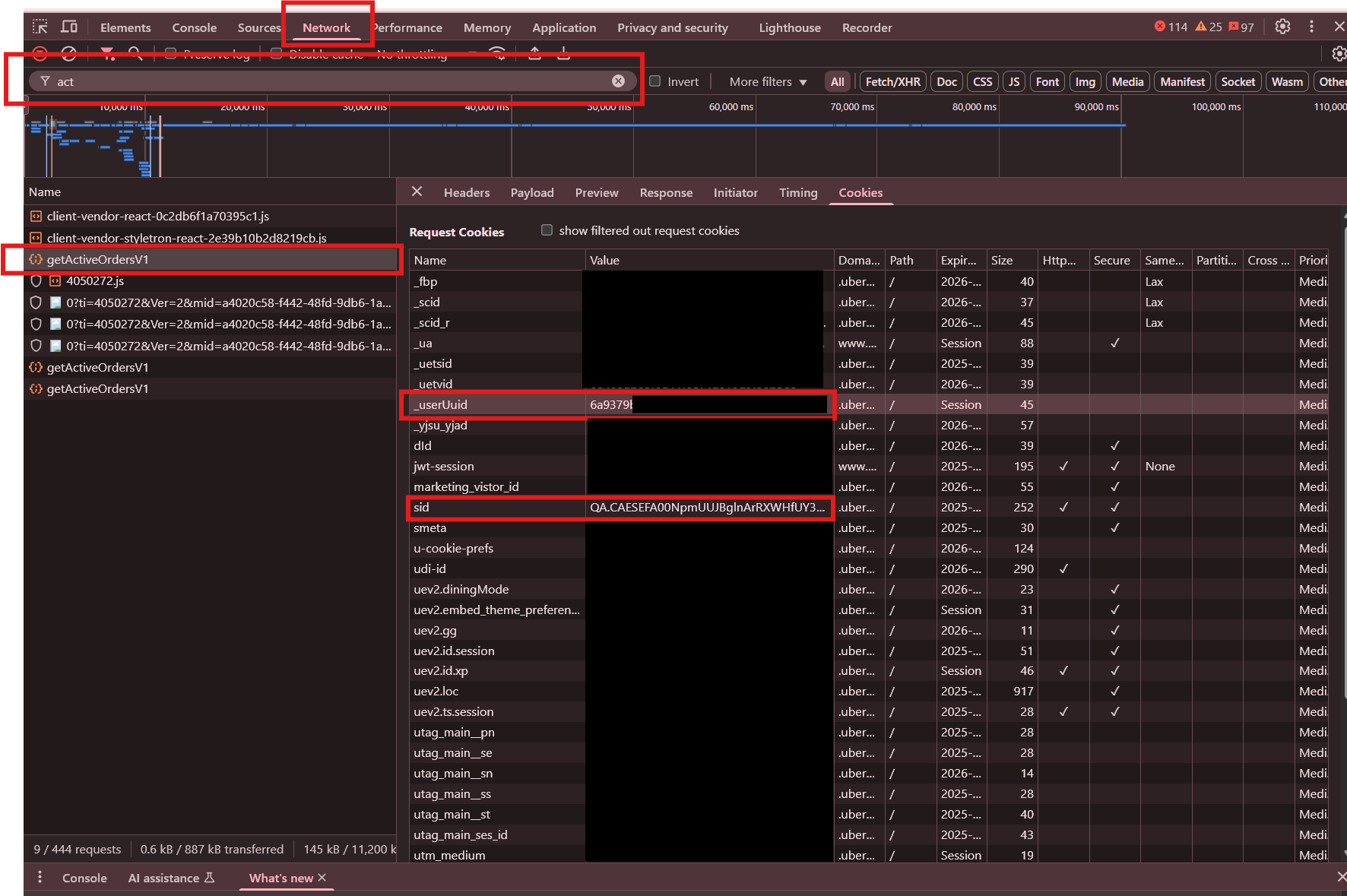View the Initiator tab
The width and height of the screenshot is (1347, 896).
[x=735, y=193]
